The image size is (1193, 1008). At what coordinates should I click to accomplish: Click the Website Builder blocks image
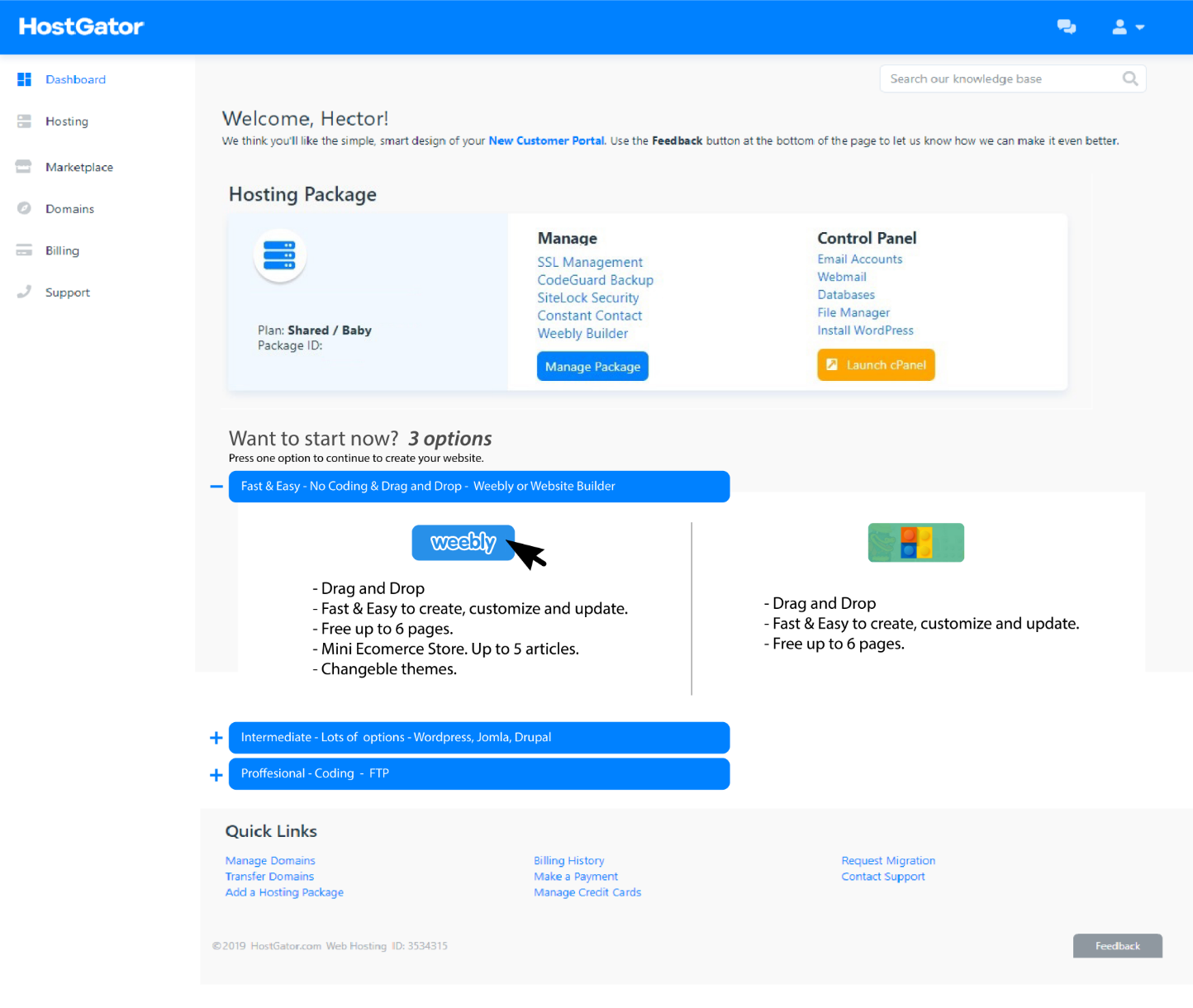(915, 543)
